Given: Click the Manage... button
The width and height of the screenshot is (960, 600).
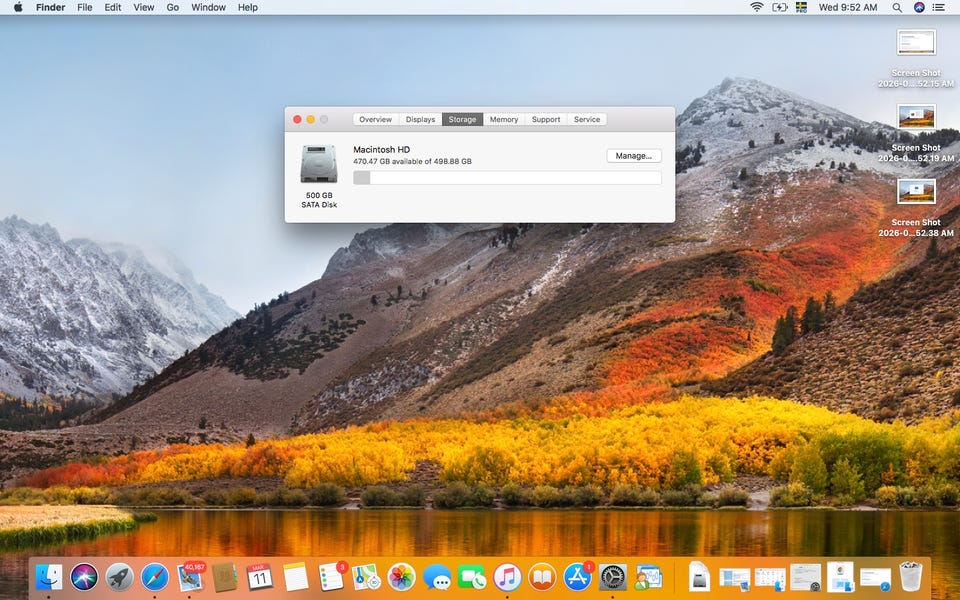Looking at the screenshot, I should click(x=633, y=156).
